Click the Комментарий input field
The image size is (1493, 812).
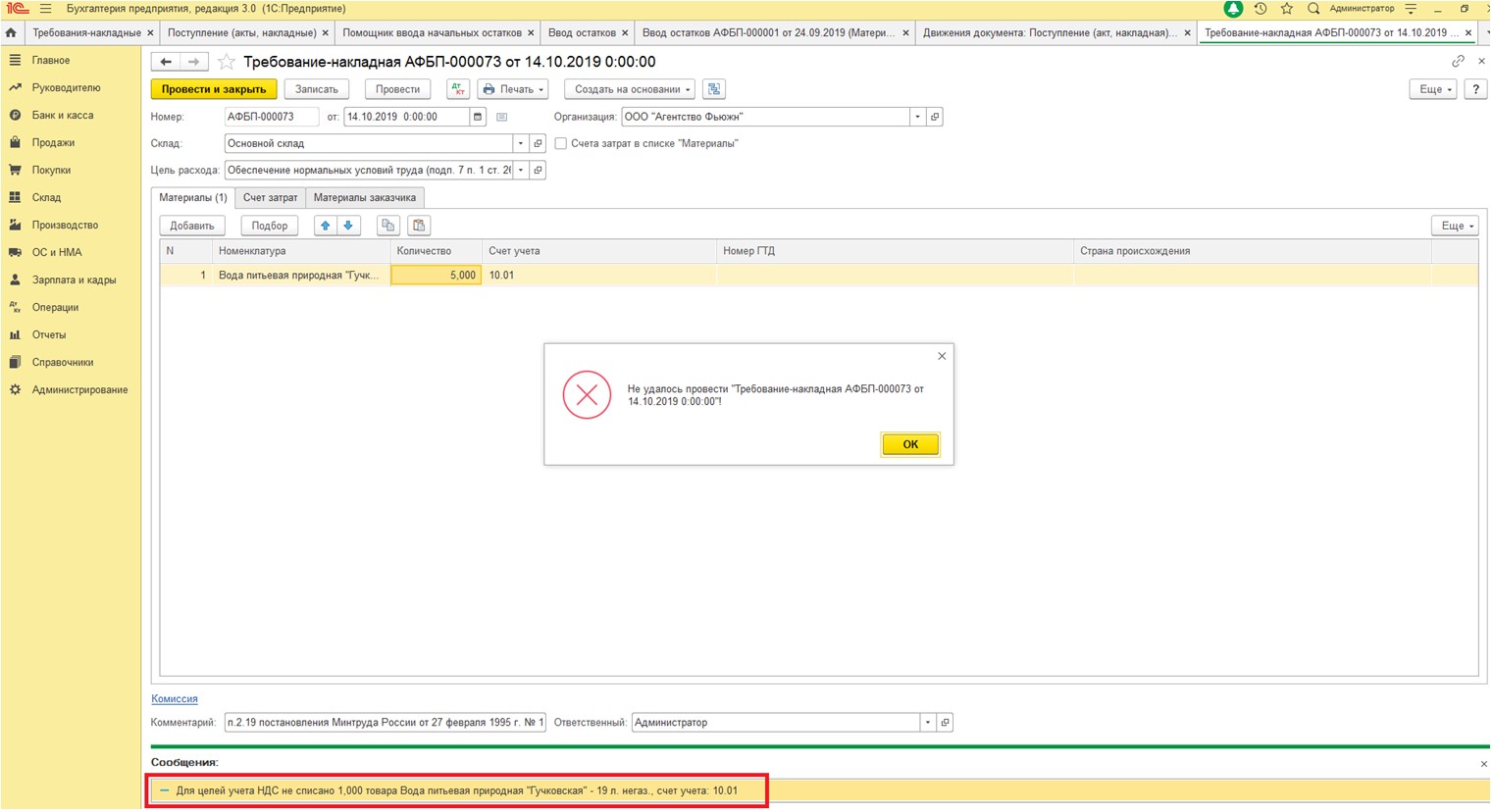(x=384, y=723)
